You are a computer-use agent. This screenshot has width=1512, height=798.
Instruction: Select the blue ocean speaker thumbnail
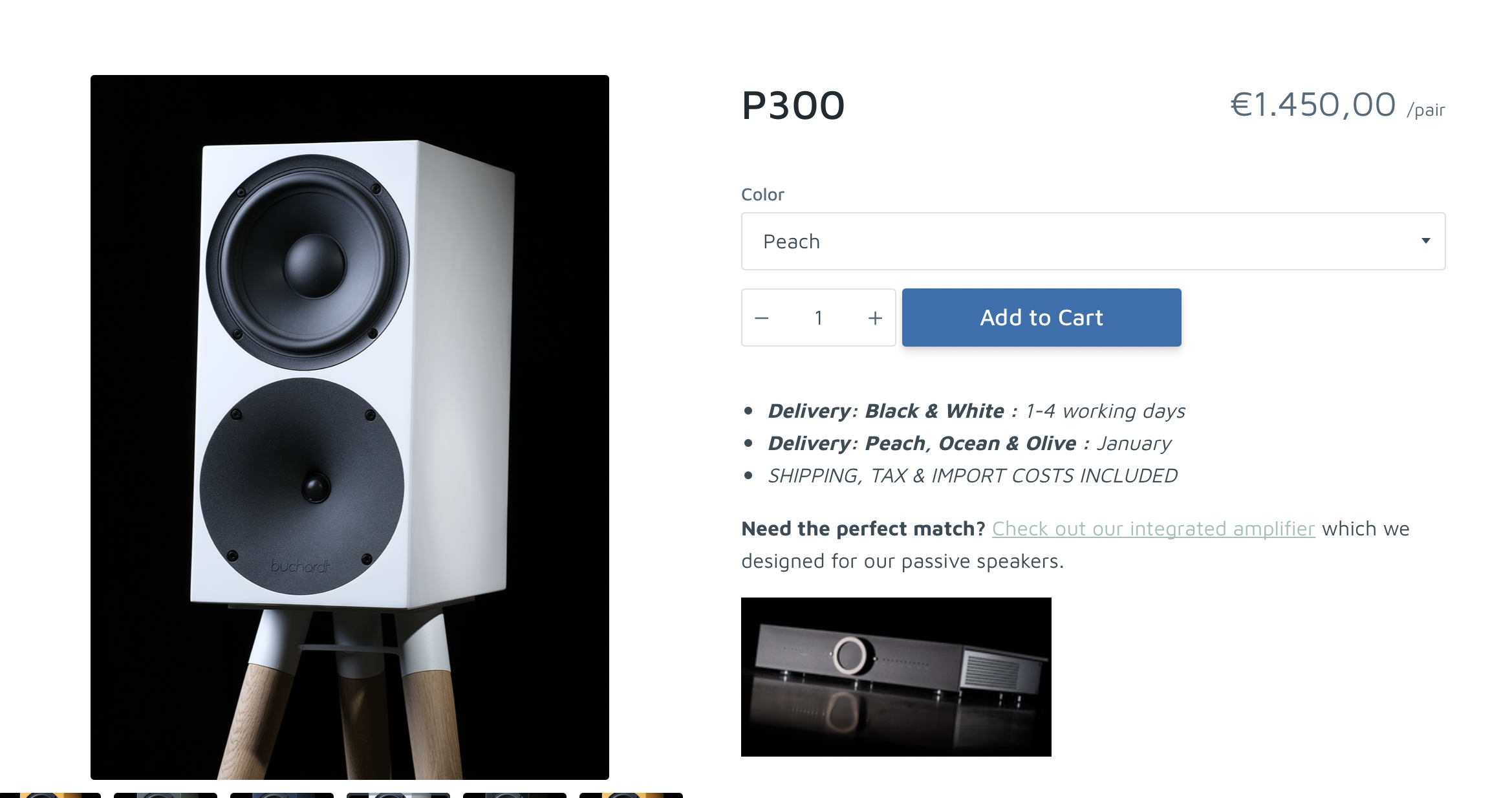[282, 795]
